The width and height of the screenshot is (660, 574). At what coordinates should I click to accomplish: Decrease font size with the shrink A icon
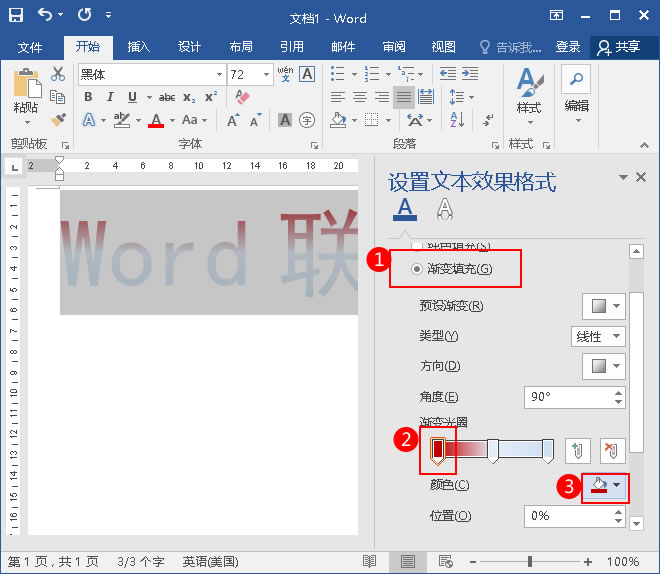255,120
